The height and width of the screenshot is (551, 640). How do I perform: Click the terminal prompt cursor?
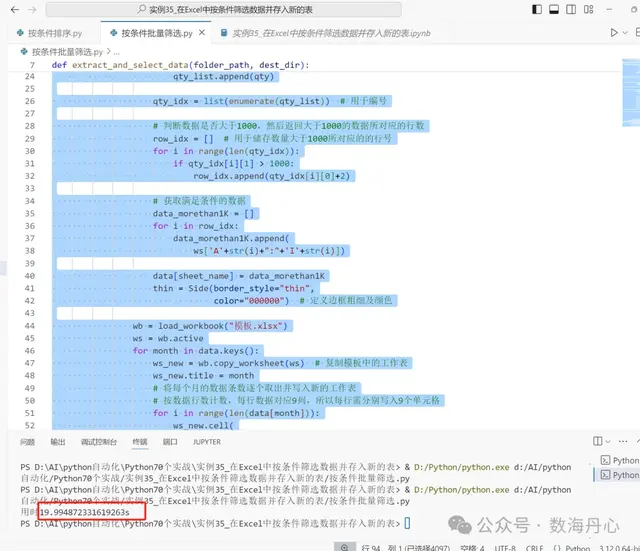pos(407,523)
